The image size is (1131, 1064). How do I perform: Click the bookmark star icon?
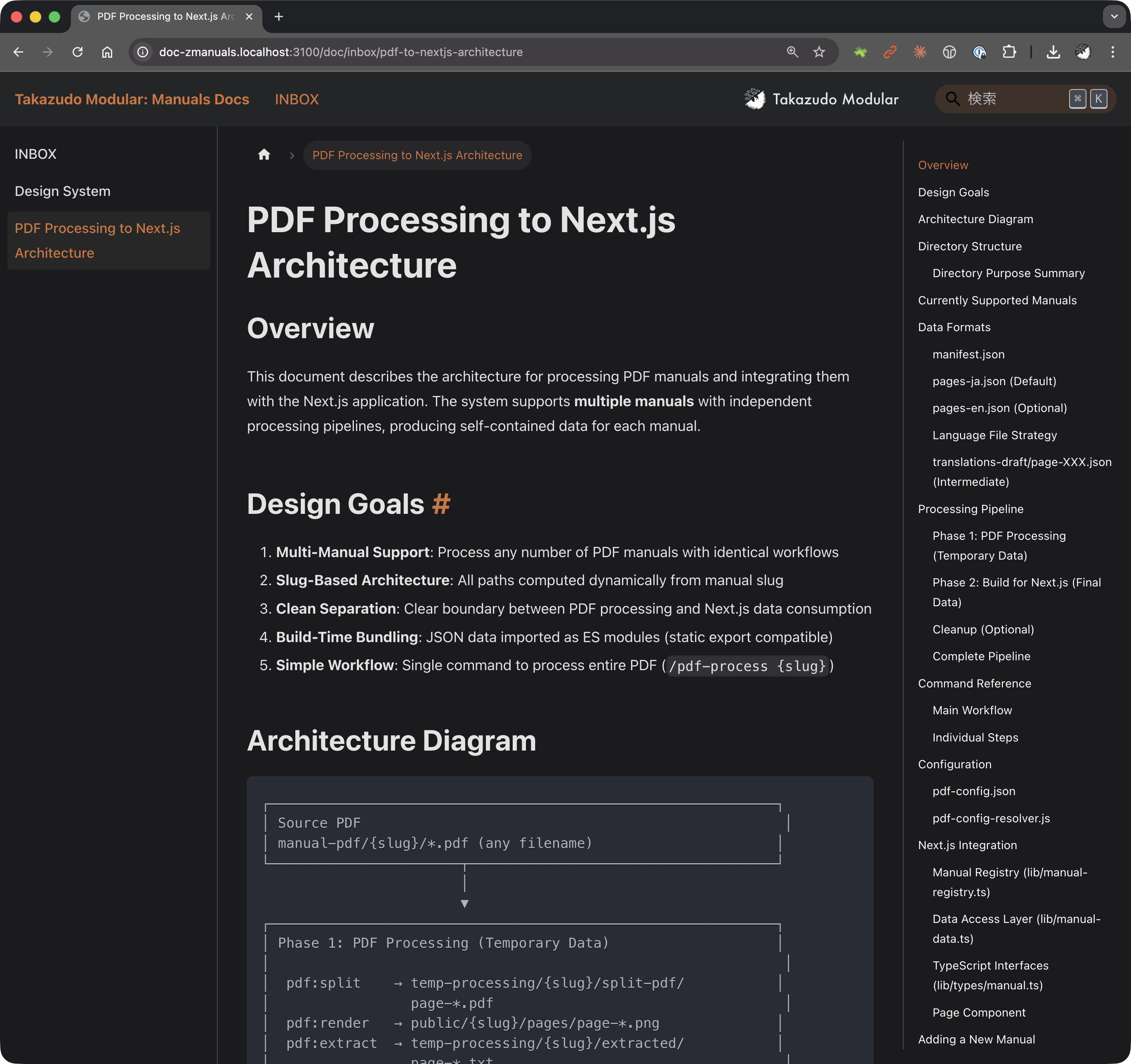pyautogui.click(x=819, y=52)
